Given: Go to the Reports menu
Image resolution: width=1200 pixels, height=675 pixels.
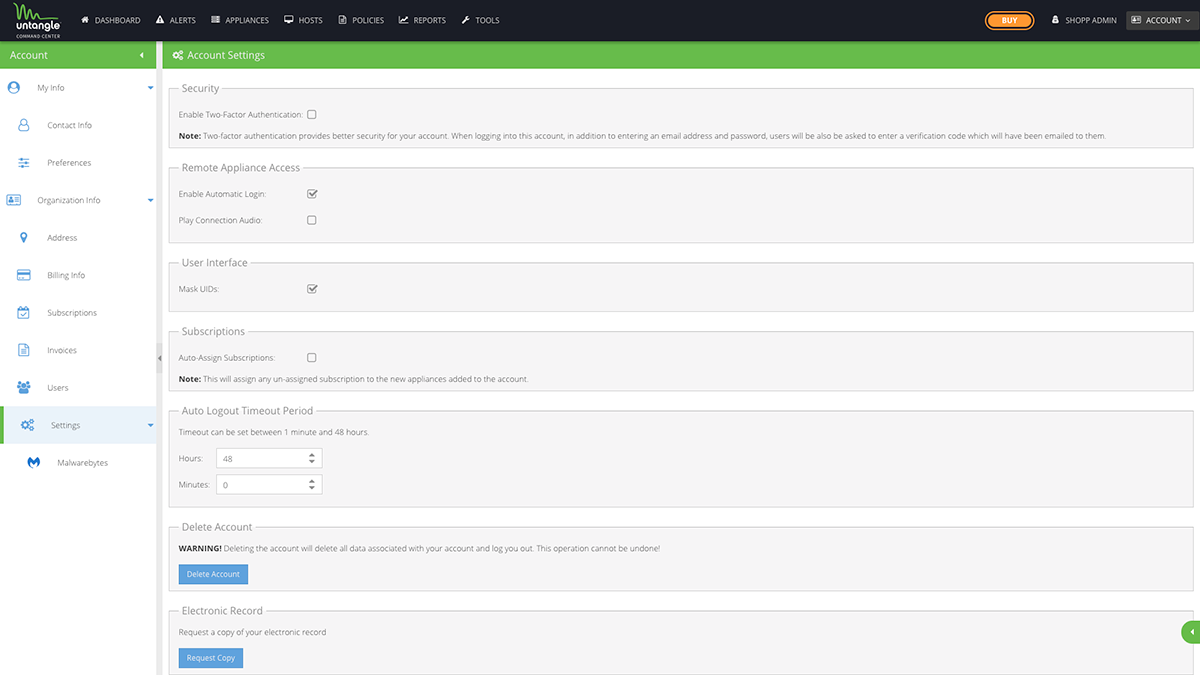Looking at the screenshot, I should [x=422, y=20].
